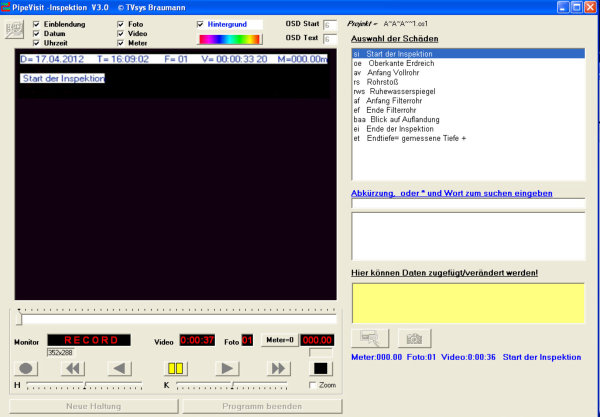The height and width of the screenshot is (417, 600).
Task: Uncheck the Hintergrund checkbox
Action: tap(200, 23)
